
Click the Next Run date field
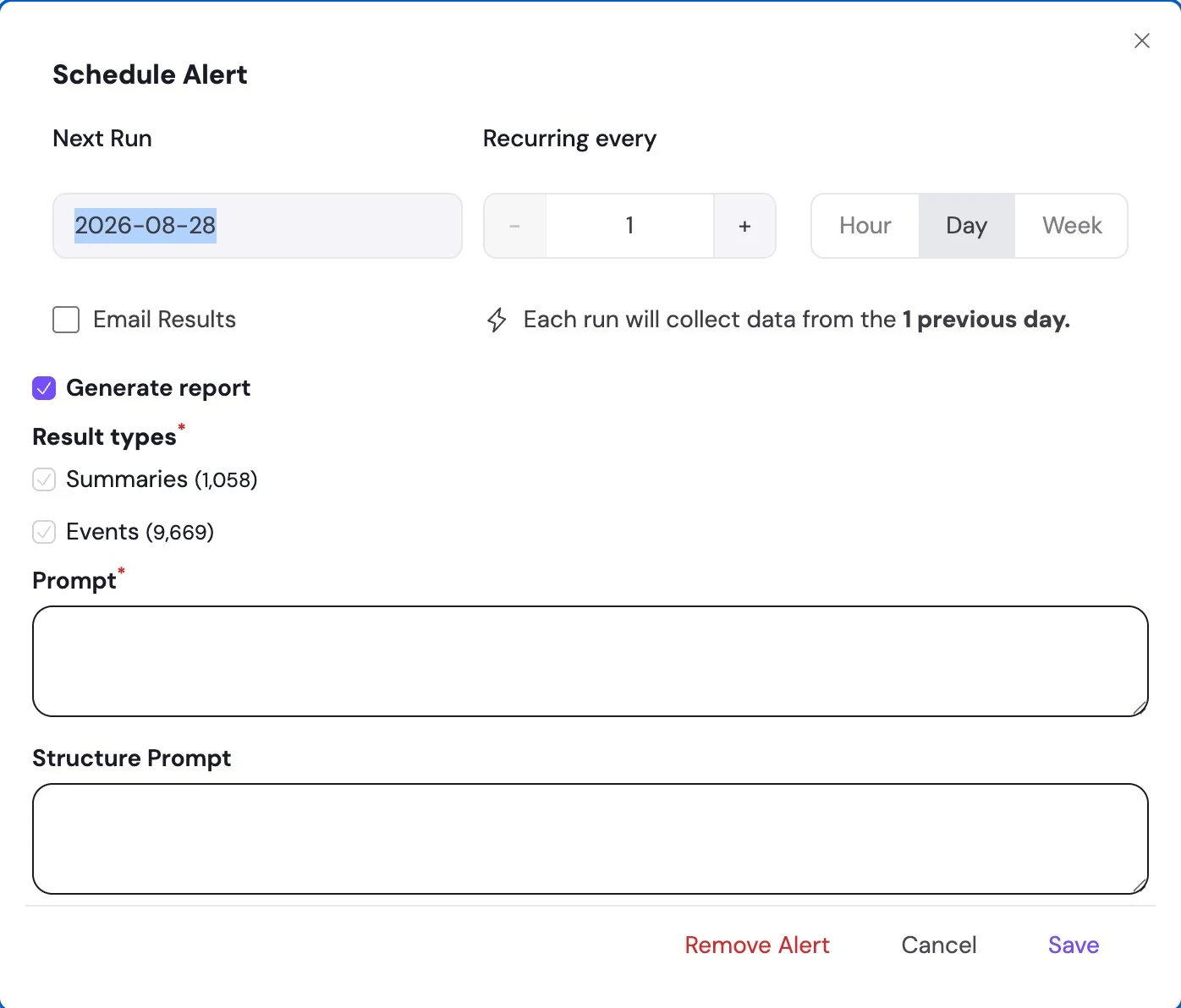257,226
